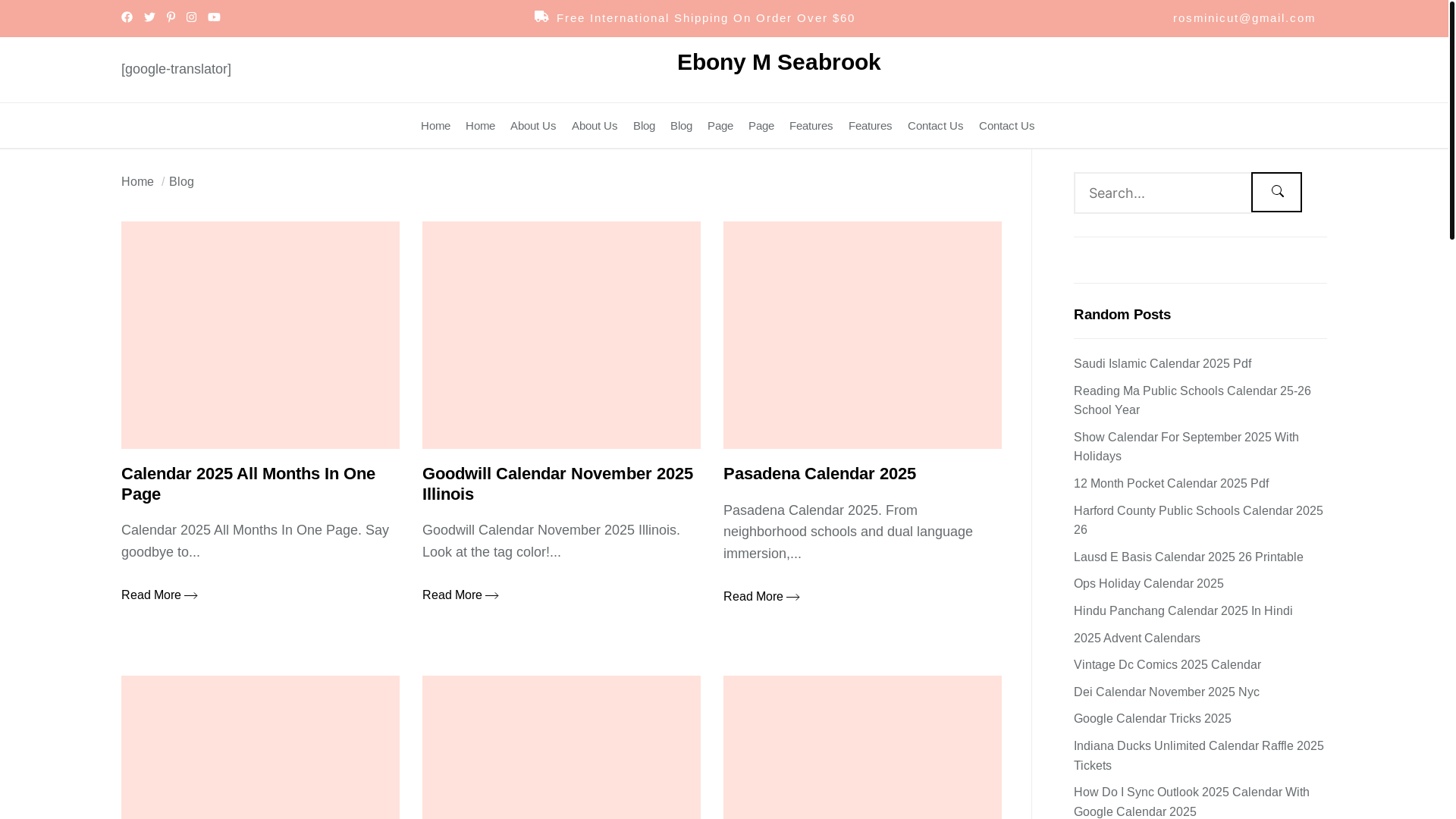
Task: Open Reading Ma Public Schools Calendar link
Action: (1192, 400)
